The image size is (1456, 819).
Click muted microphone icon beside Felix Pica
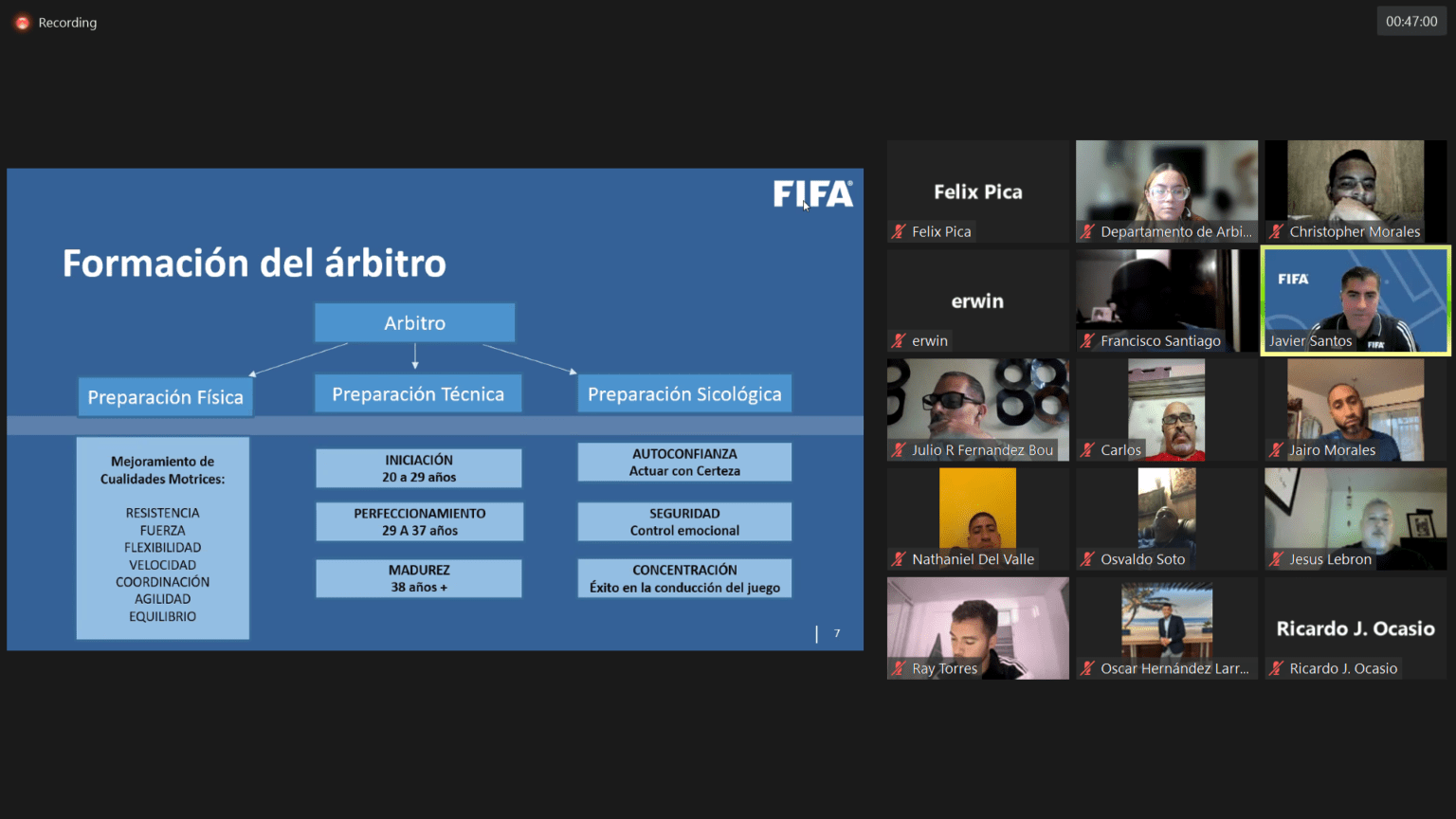pyautogui.click(x=899, y=231)
